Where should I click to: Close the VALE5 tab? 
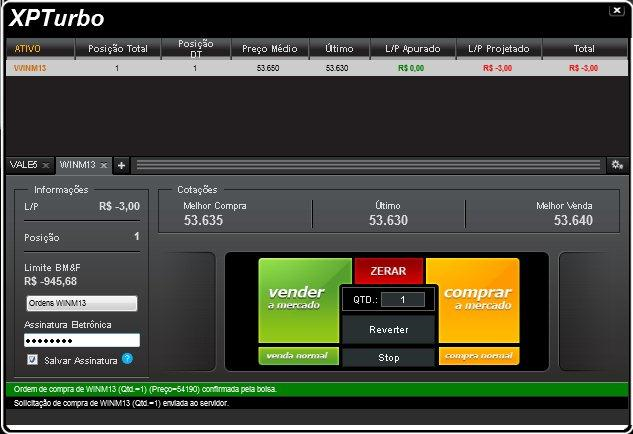[45, 165]
